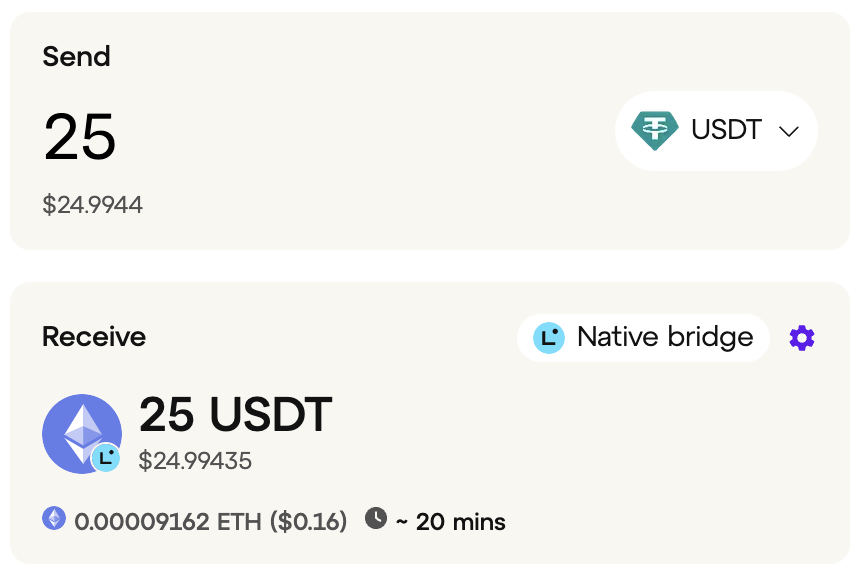Click the 25 USDT receive amount
This screenshot has width=864, height=578.
click(x=235, y=414)
